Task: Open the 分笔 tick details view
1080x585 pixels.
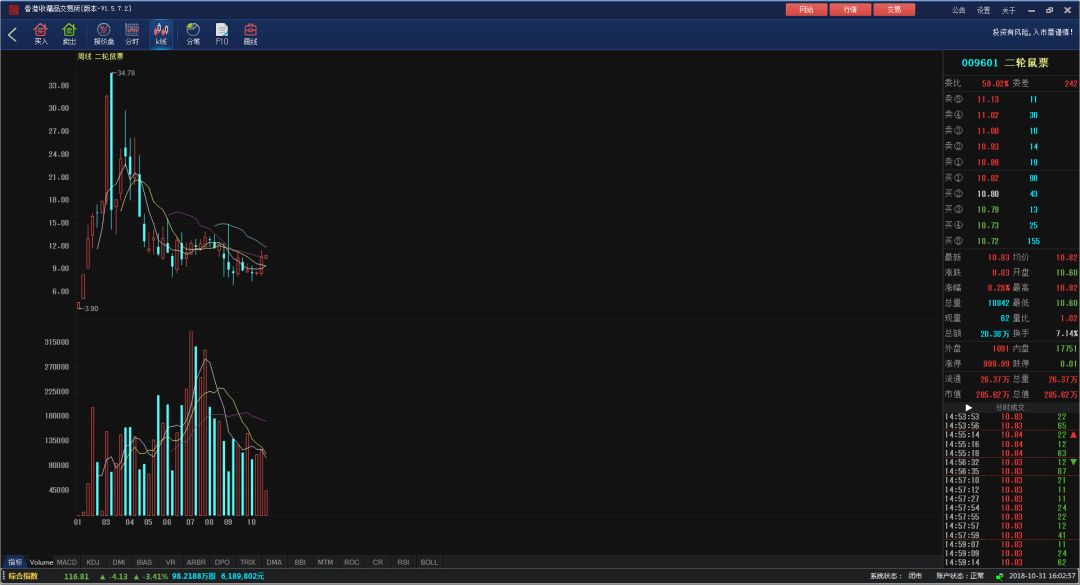Action: [x=193, y=34]
